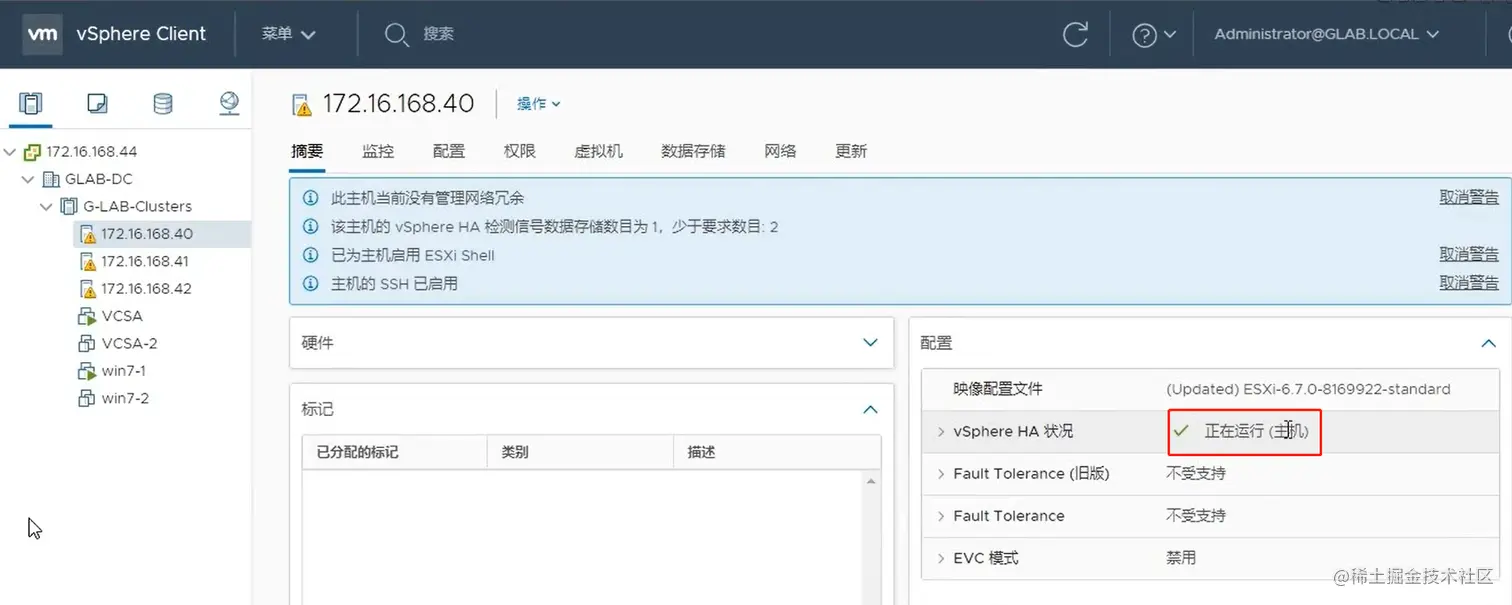
Task: Switch to the 网络 tab
Action: [780, 151]
